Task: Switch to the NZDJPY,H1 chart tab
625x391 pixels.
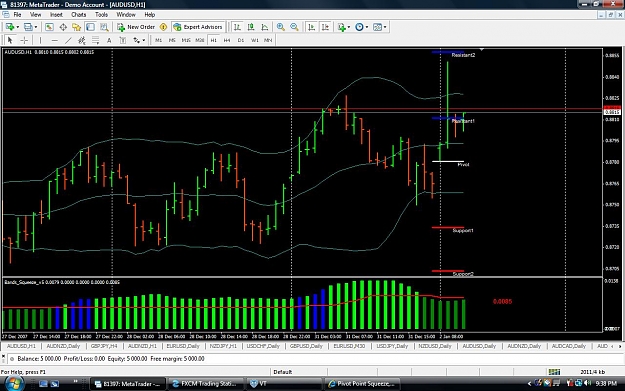Action: [x=223, y=346]
